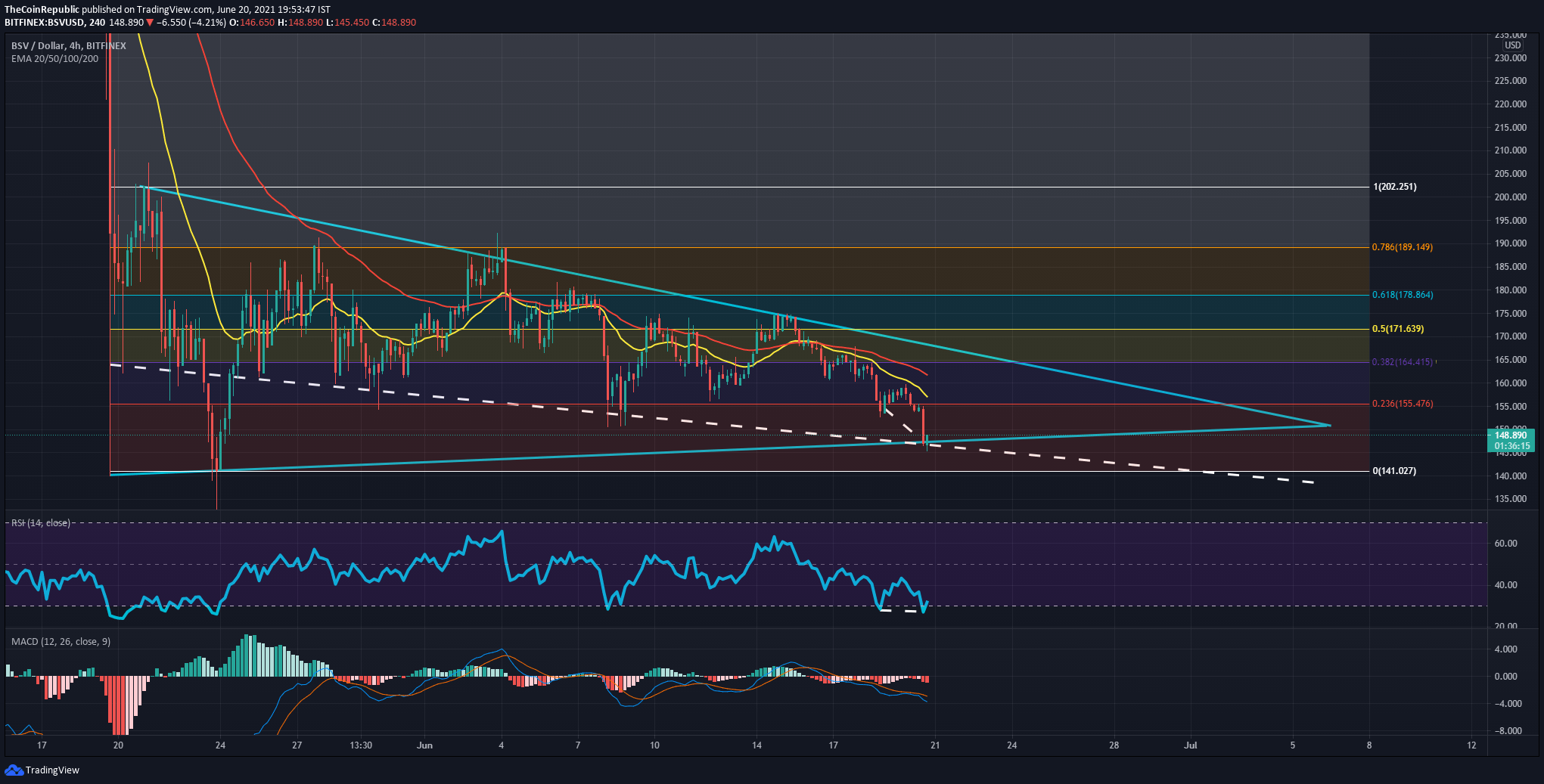The height and width of the screenshot is (784, 1544).
Task: Select the BITFINEX:BSVUSD, 240 symbol text
Action: (54, 23)
